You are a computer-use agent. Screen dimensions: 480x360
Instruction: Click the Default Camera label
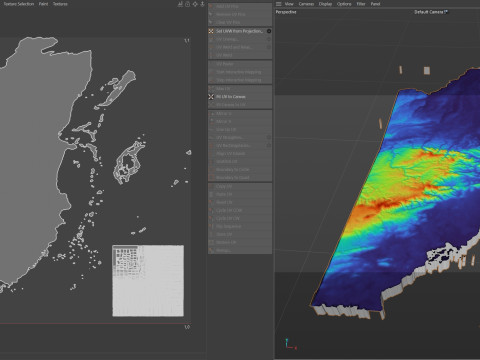(429, 12)
